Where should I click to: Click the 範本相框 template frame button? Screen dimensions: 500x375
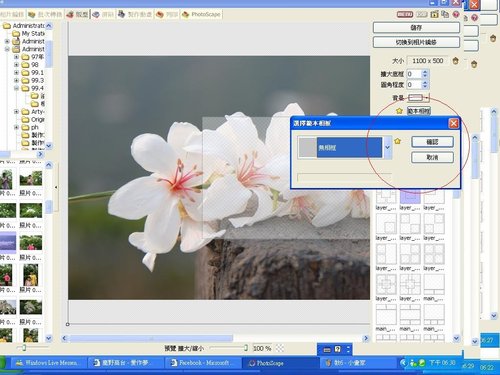419,111
